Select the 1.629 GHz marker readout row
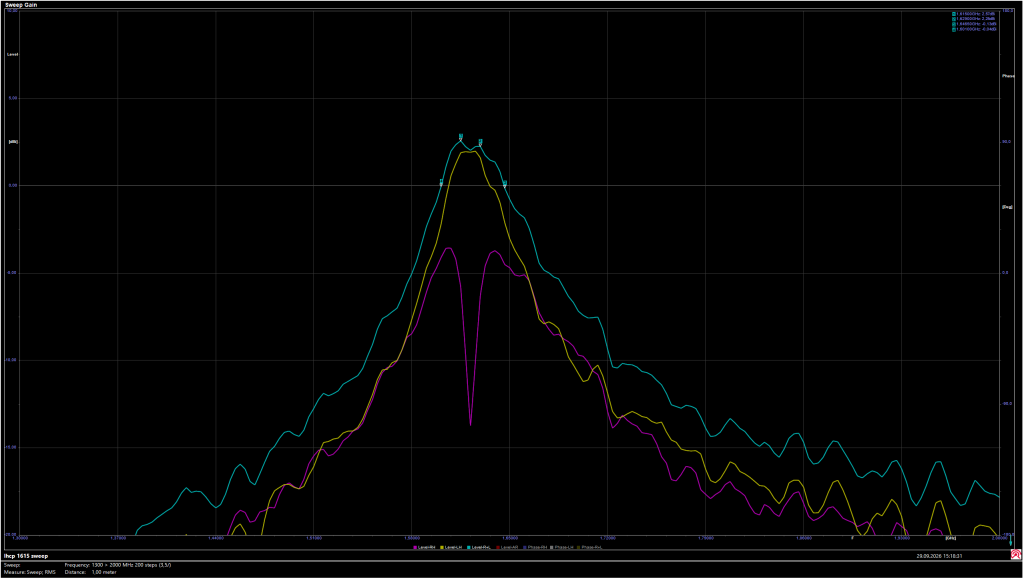 click(x=974, y=18)
